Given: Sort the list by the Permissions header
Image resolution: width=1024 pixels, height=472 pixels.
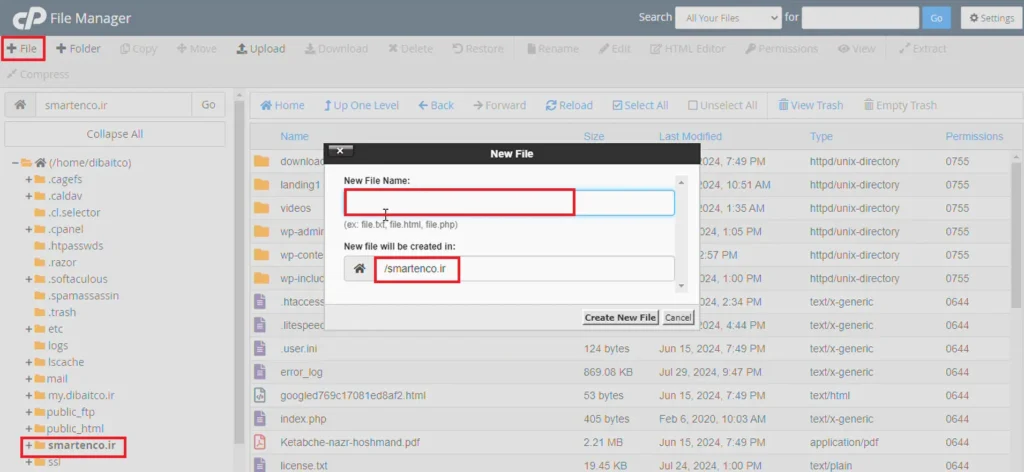Looking at the screenshot, I should tap(974, 136).
